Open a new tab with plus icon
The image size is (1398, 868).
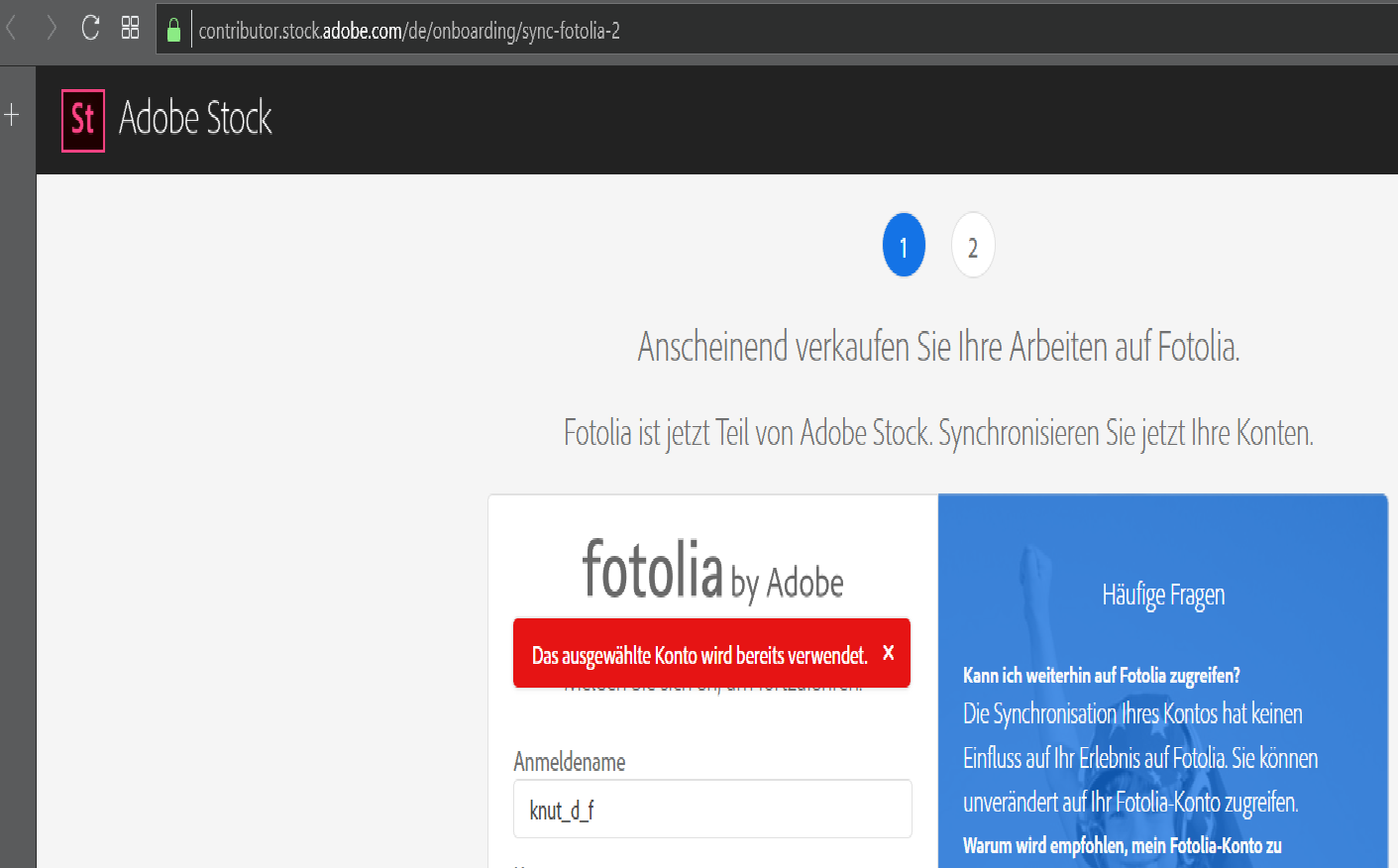pyautogui.click(x=12, y=115)
